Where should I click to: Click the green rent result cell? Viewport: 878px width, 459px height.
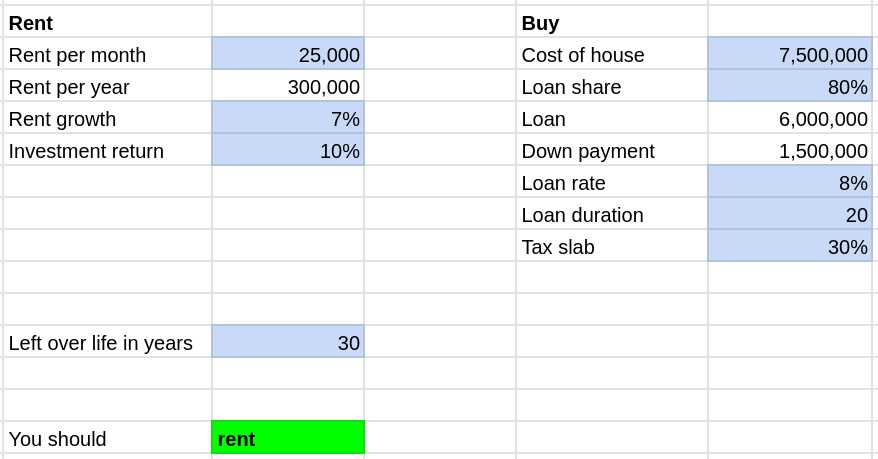[288, 437]
